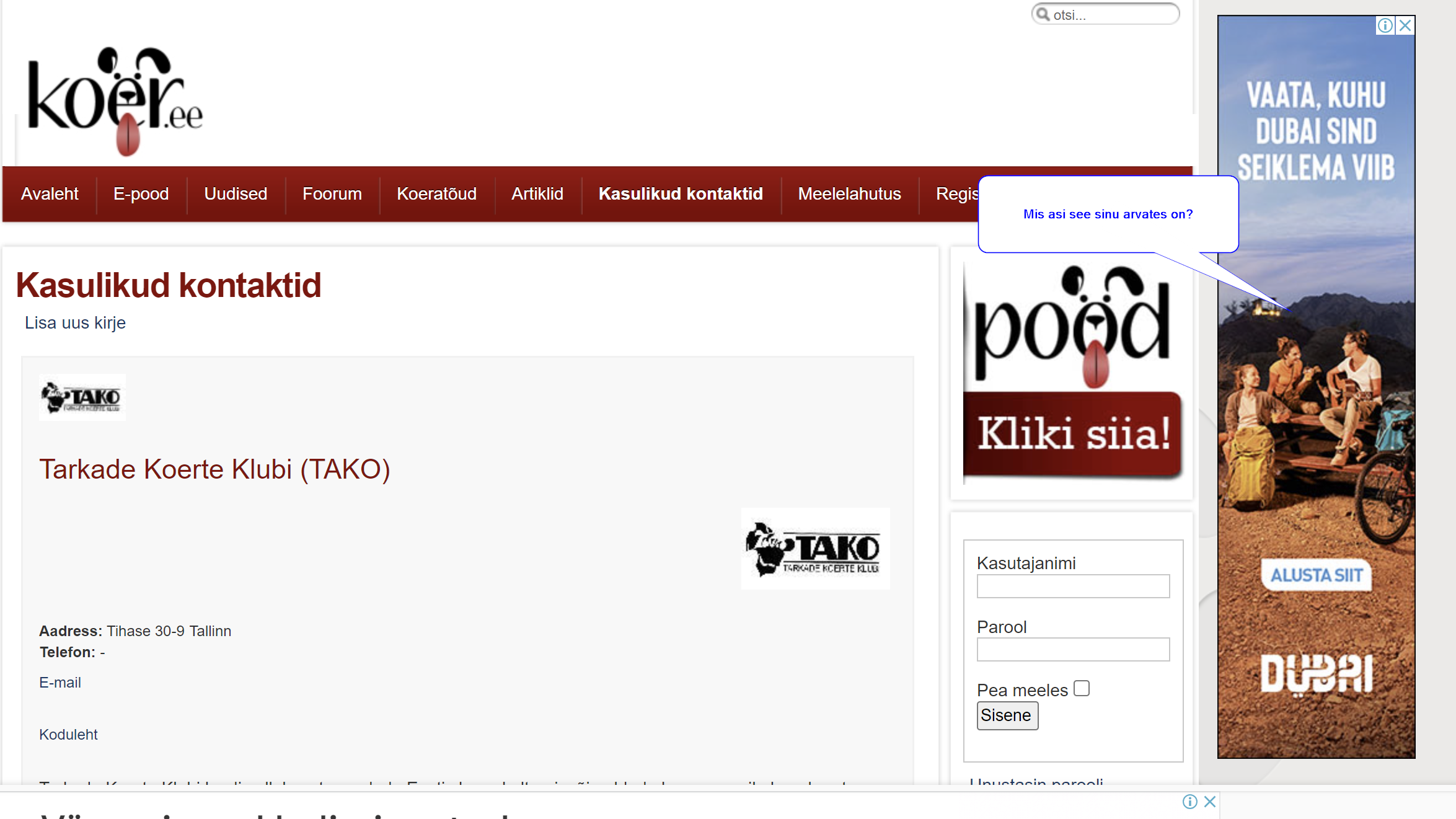Open the Avaleht menu item
Image resolution: width=1456 pixels, height=819 pixels.
(x=50, y=194)
